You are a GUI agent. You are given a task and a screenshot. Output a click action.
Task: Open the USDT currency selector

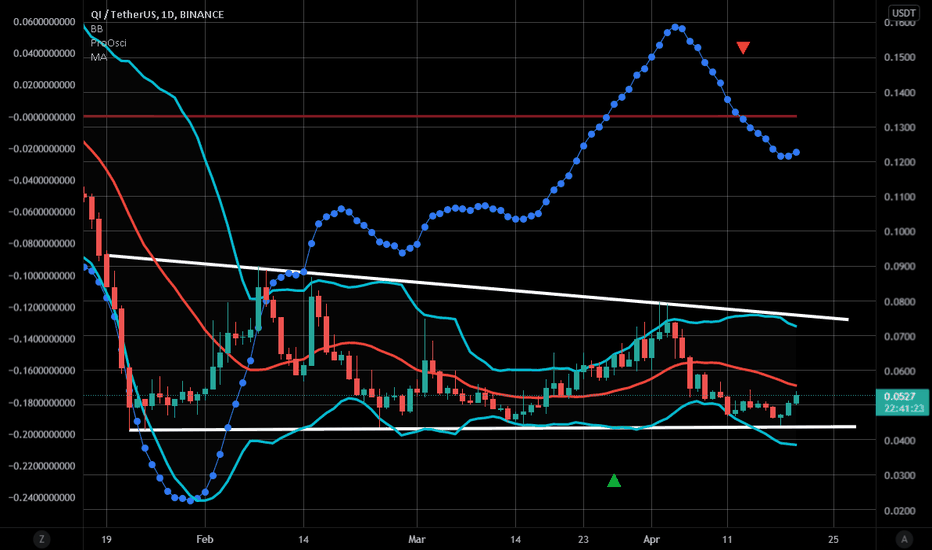point(903,13)
